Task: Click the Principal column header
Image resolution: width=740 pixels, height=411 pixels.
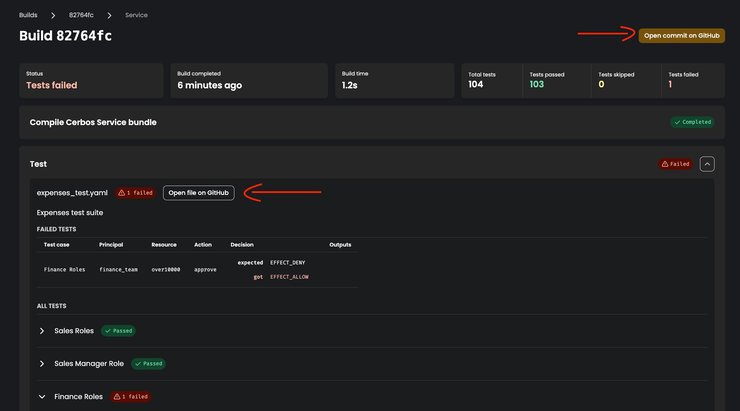Action: [111, 244]
